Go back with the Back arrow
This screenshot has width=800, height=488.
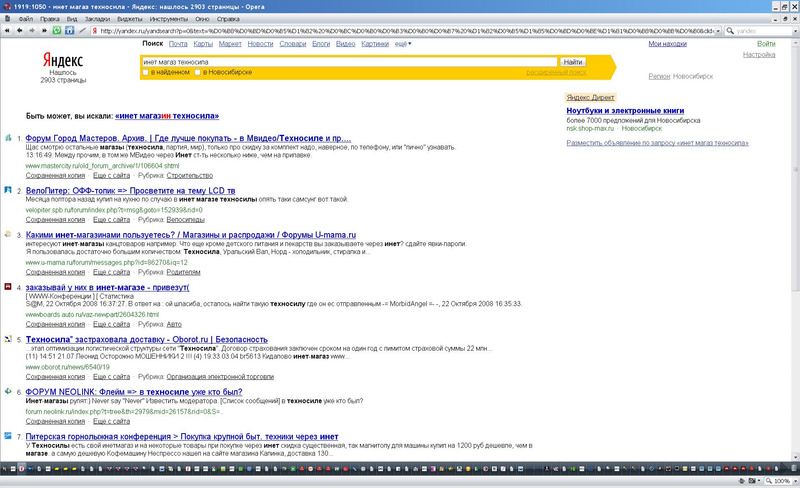coord(19,31)
